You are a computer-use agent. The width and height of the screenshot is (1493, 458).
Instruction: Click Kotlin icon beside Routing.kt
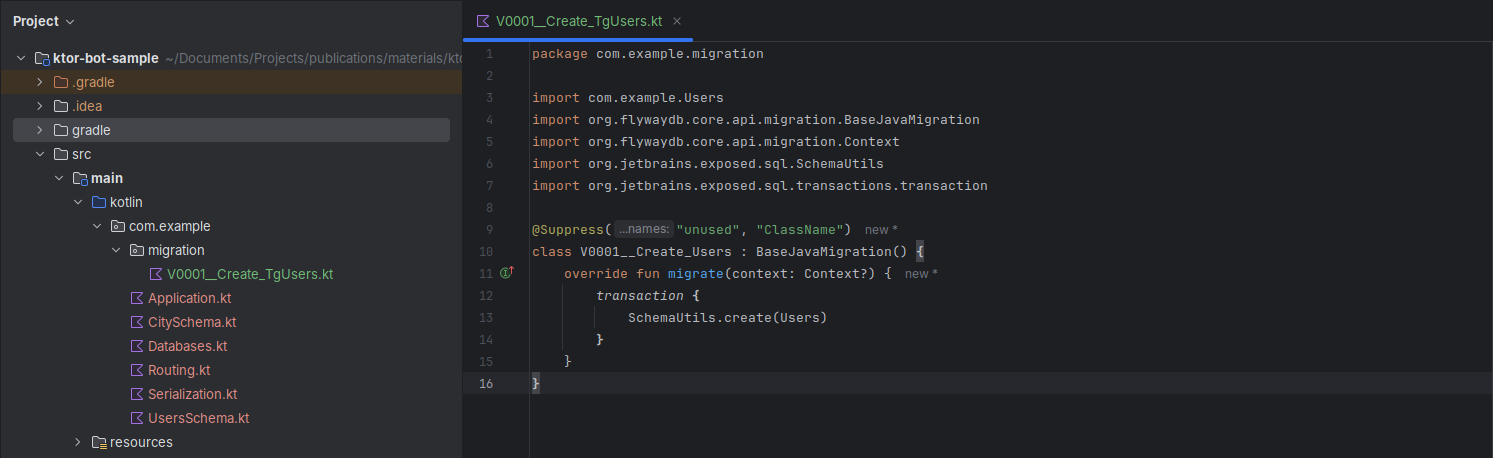click(137, 370)
